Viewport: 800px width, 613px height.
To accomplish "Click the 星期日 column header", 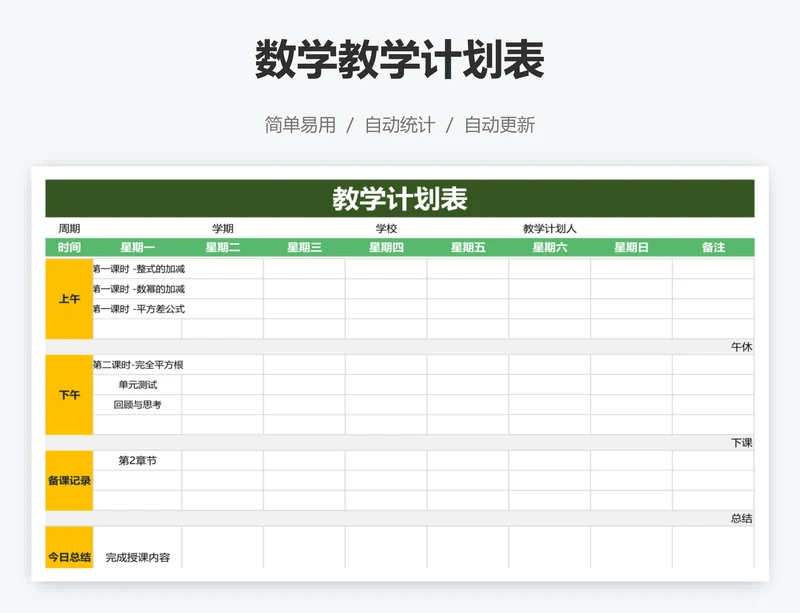I will coord(631,248).
